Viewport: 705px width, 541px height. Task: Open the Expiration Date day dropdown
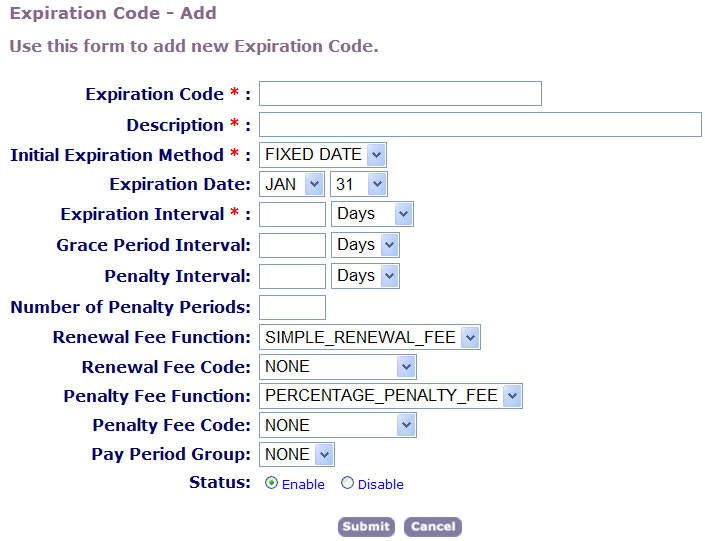coord(358,184)
